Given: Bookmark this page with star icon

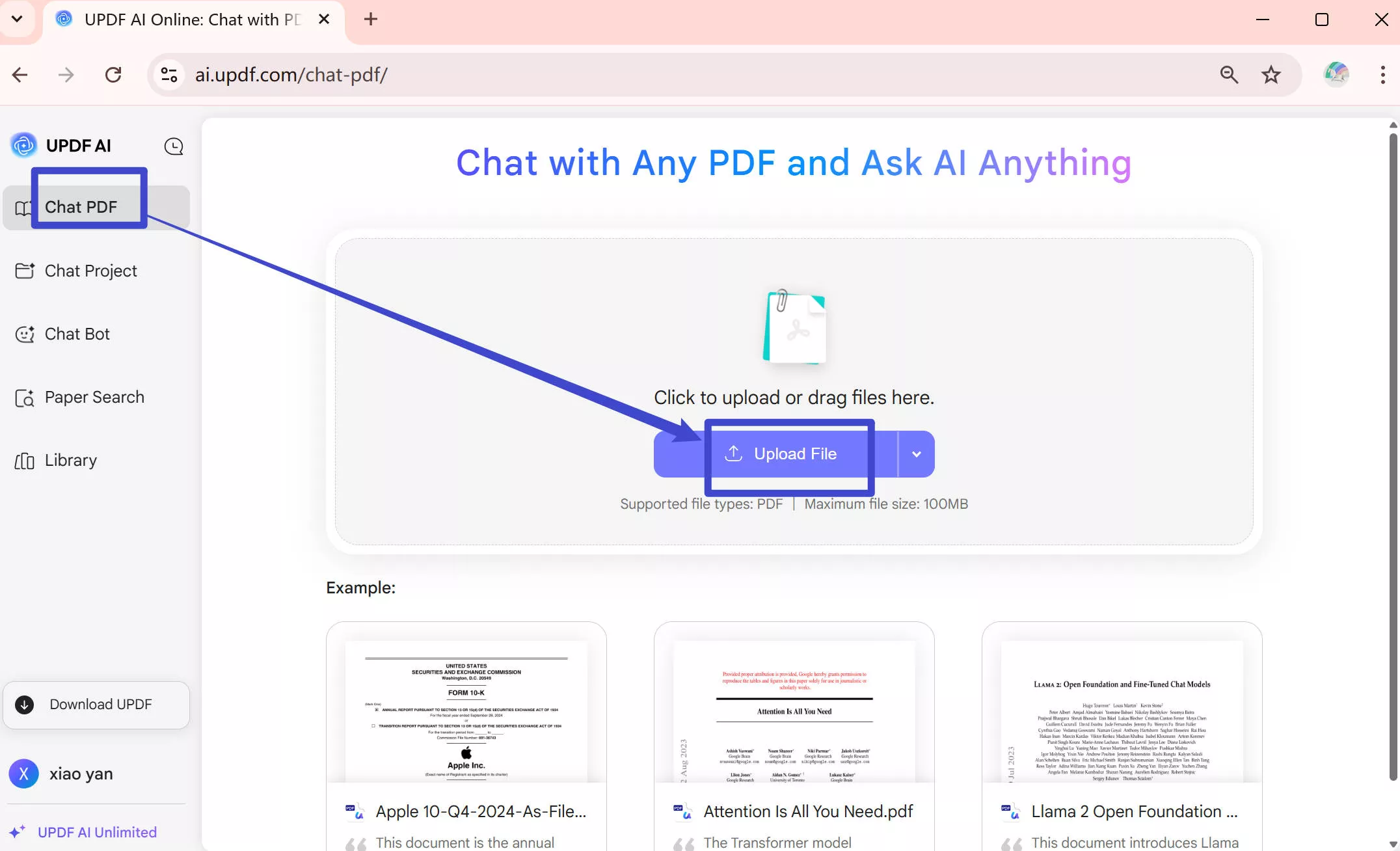Looking at the screenshot, I should 1271,75.
